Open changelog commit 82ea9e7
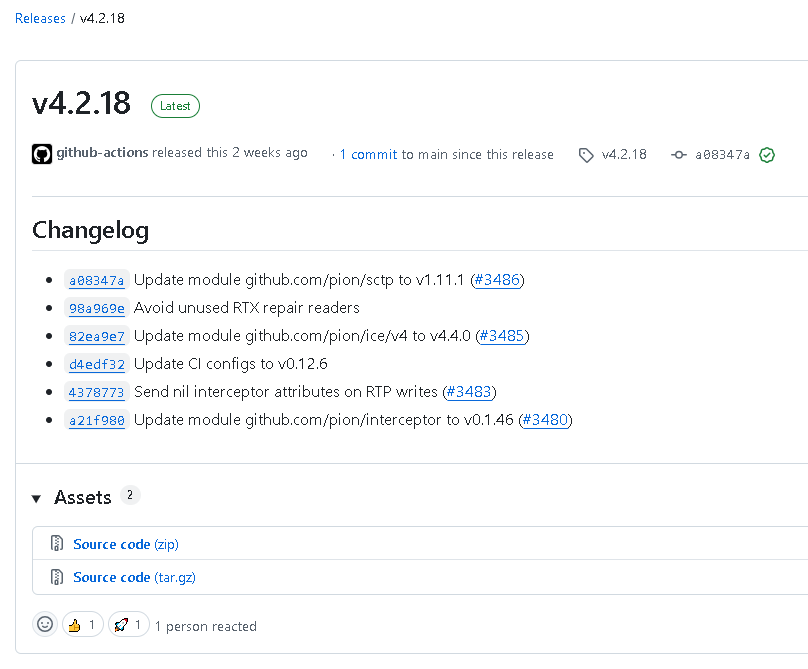This screenshot has height=669, width=808. click(96, 336)
